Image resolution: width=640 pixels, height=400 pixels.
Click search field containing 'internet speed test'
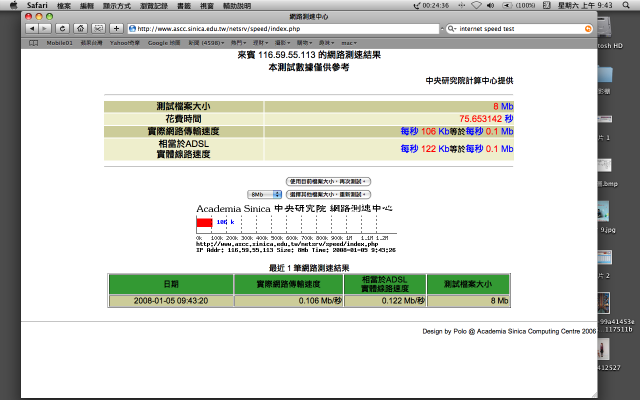click(x=519, y=29)
